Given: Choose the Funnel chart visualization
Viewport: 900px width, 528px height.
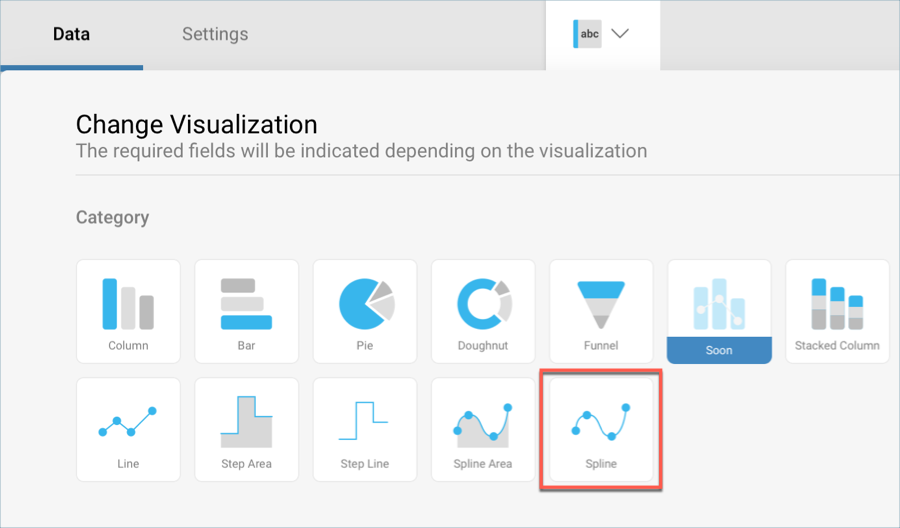Looking at the screenshot, I should [601, 311].
